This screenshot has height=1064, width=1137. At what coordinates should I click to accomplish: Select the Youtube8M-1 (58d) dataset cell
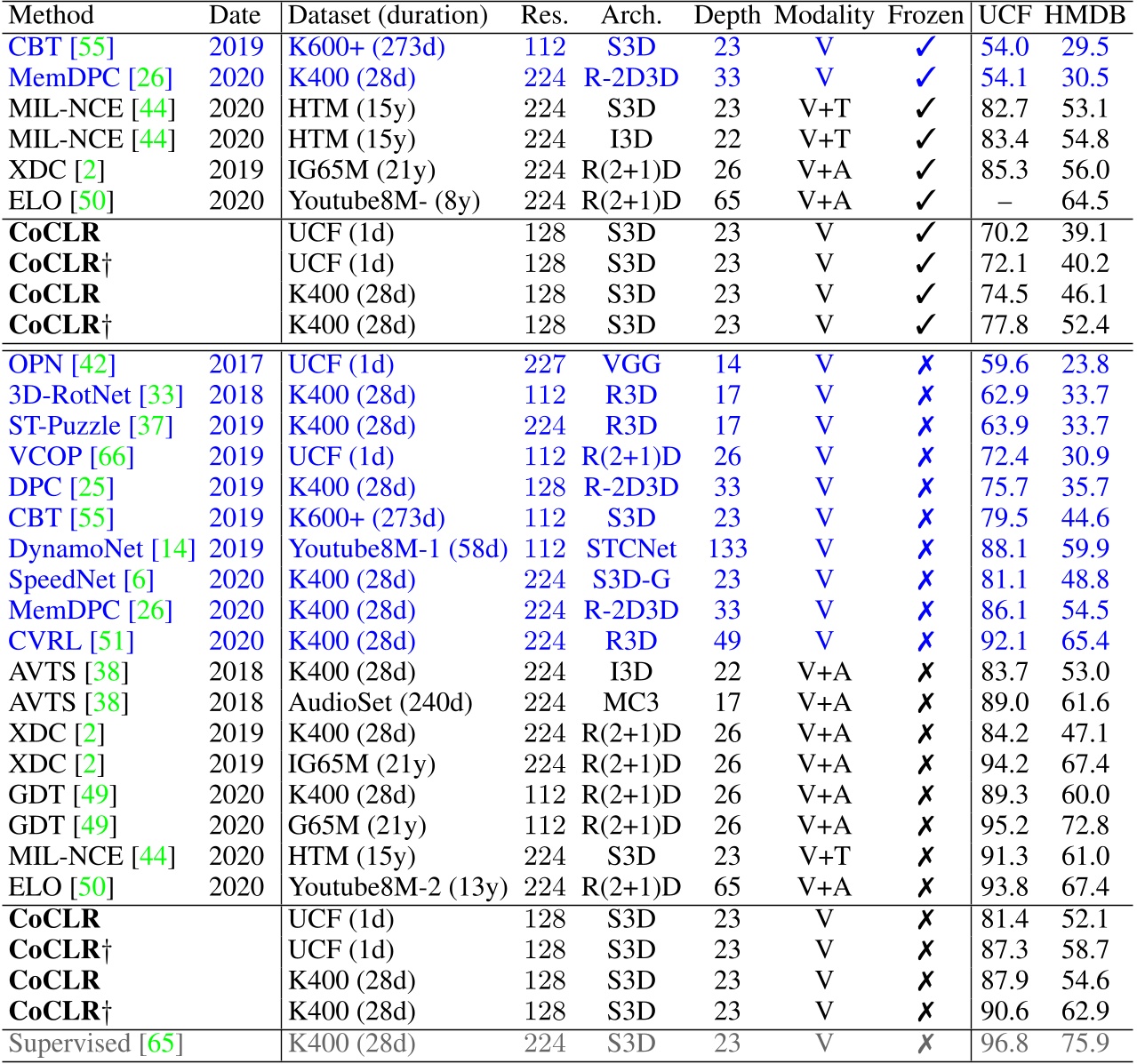pyautogui.click(x=398, y=549)
